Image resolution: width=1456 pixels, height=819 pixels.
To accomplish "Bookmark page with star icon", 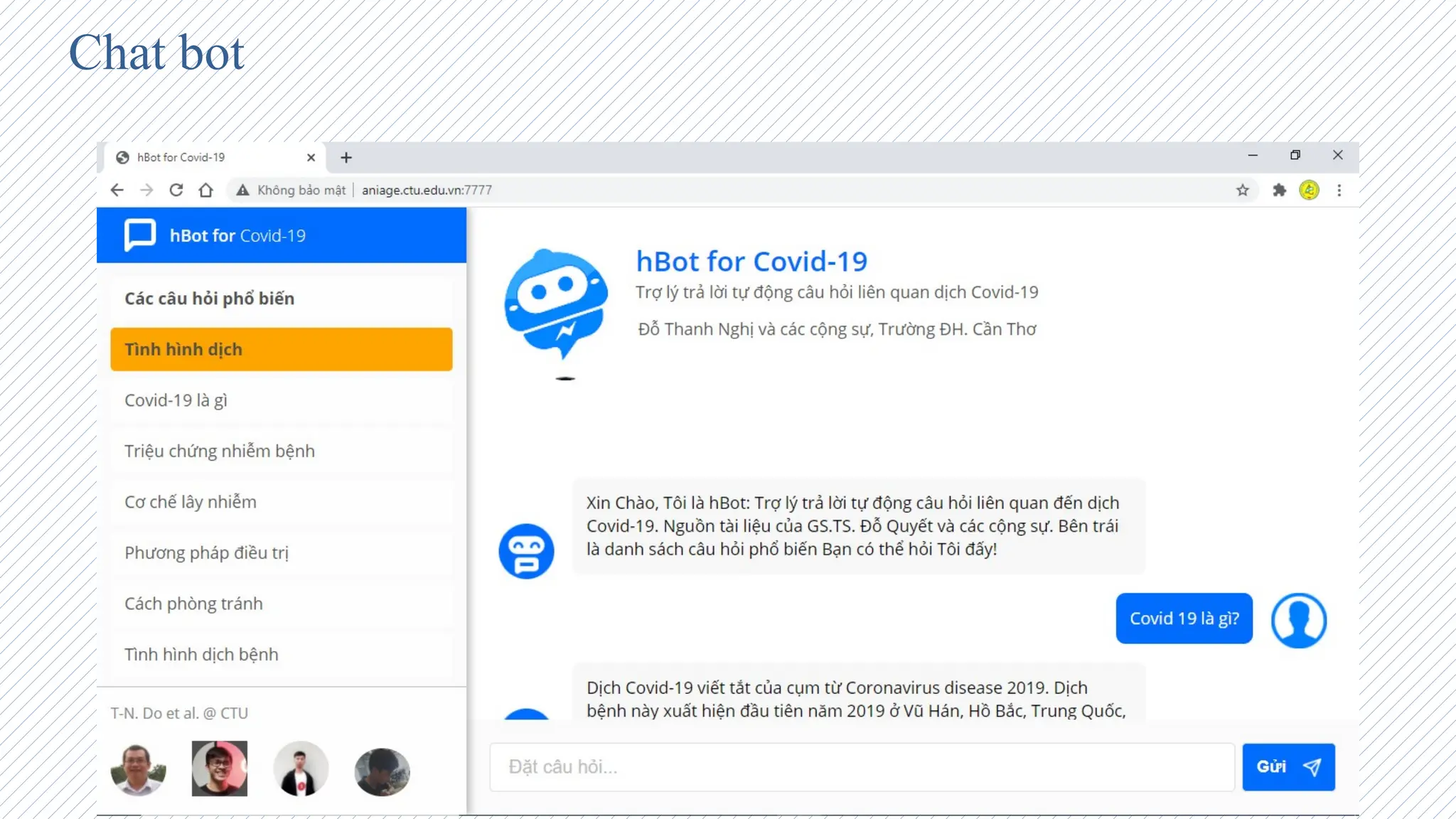I will coord(1242,190).
